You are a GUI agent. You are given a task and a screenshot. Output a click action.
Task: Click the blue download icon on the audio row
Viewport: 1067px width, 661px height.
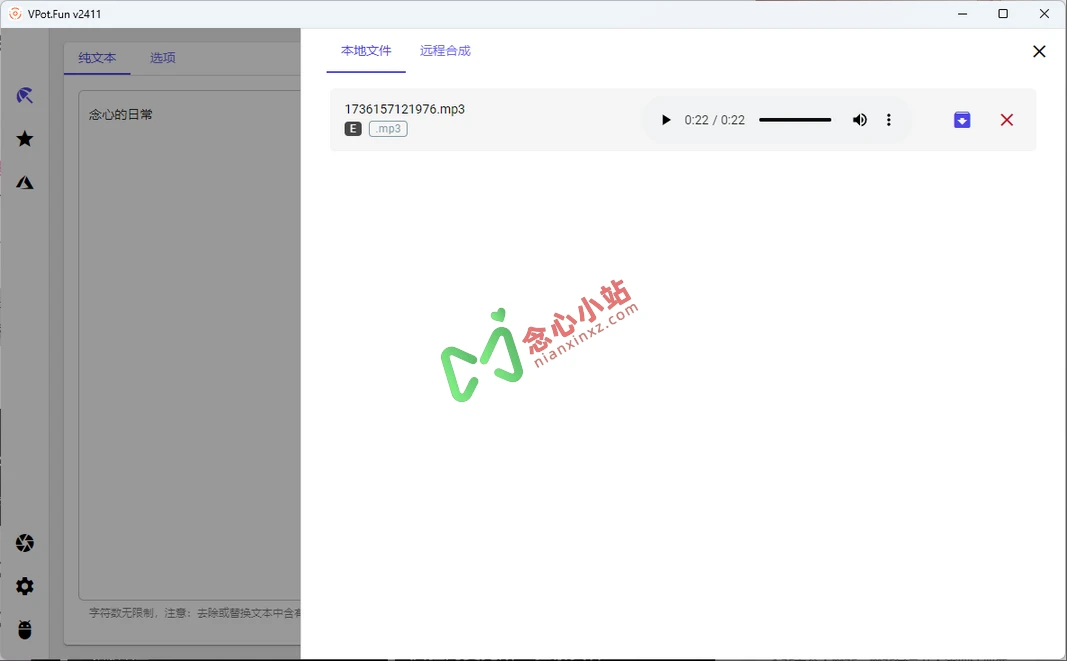point(961,119)
